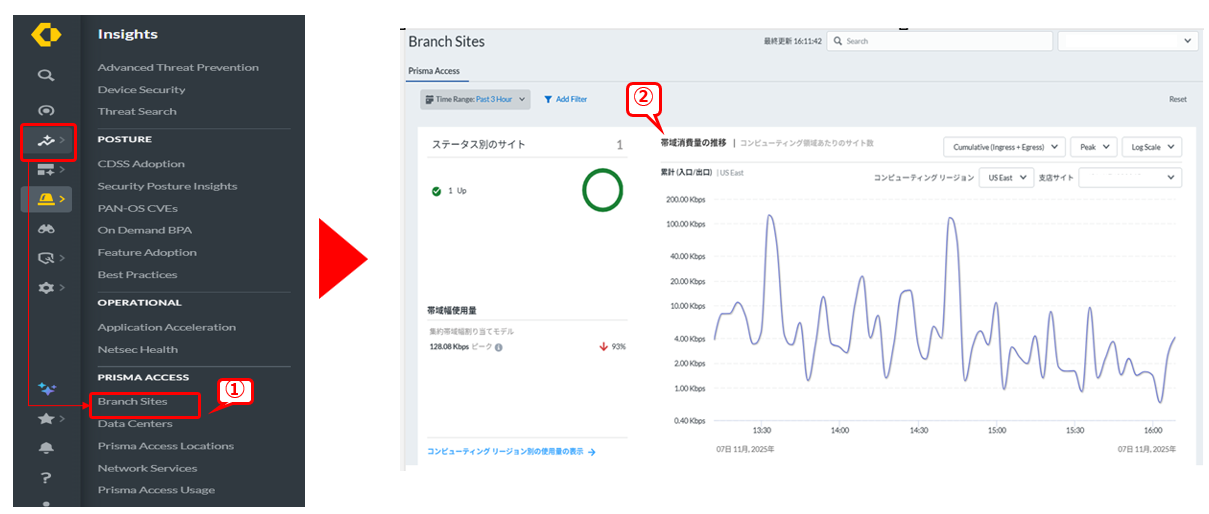1209x514 pixels.
Task: Open Best Practices menu item
Action: pos(137,275)
